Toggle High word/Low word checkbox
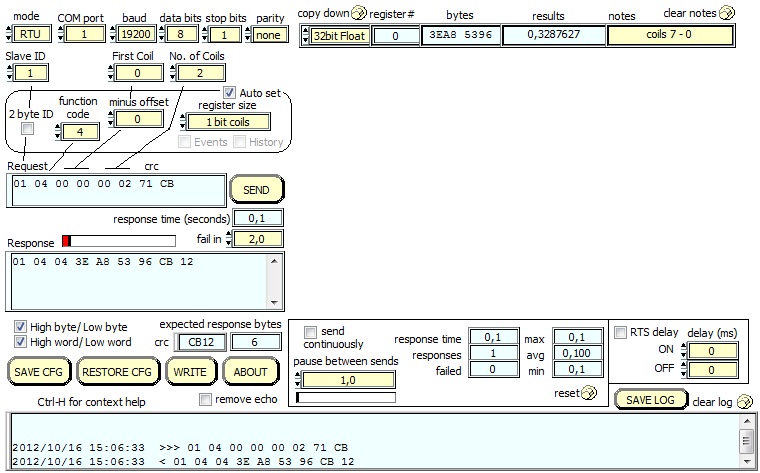Screen dimensions: 760x473 [x=20, y=342]
